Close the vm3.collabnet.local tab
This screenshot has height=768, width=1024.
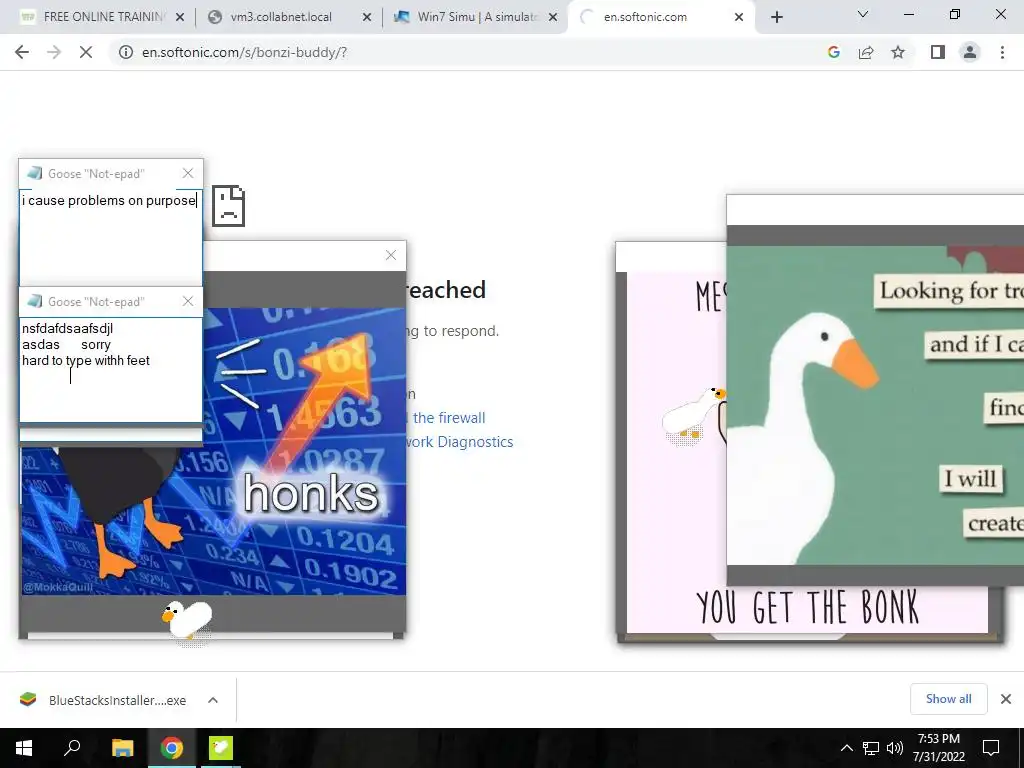(367, 17)
